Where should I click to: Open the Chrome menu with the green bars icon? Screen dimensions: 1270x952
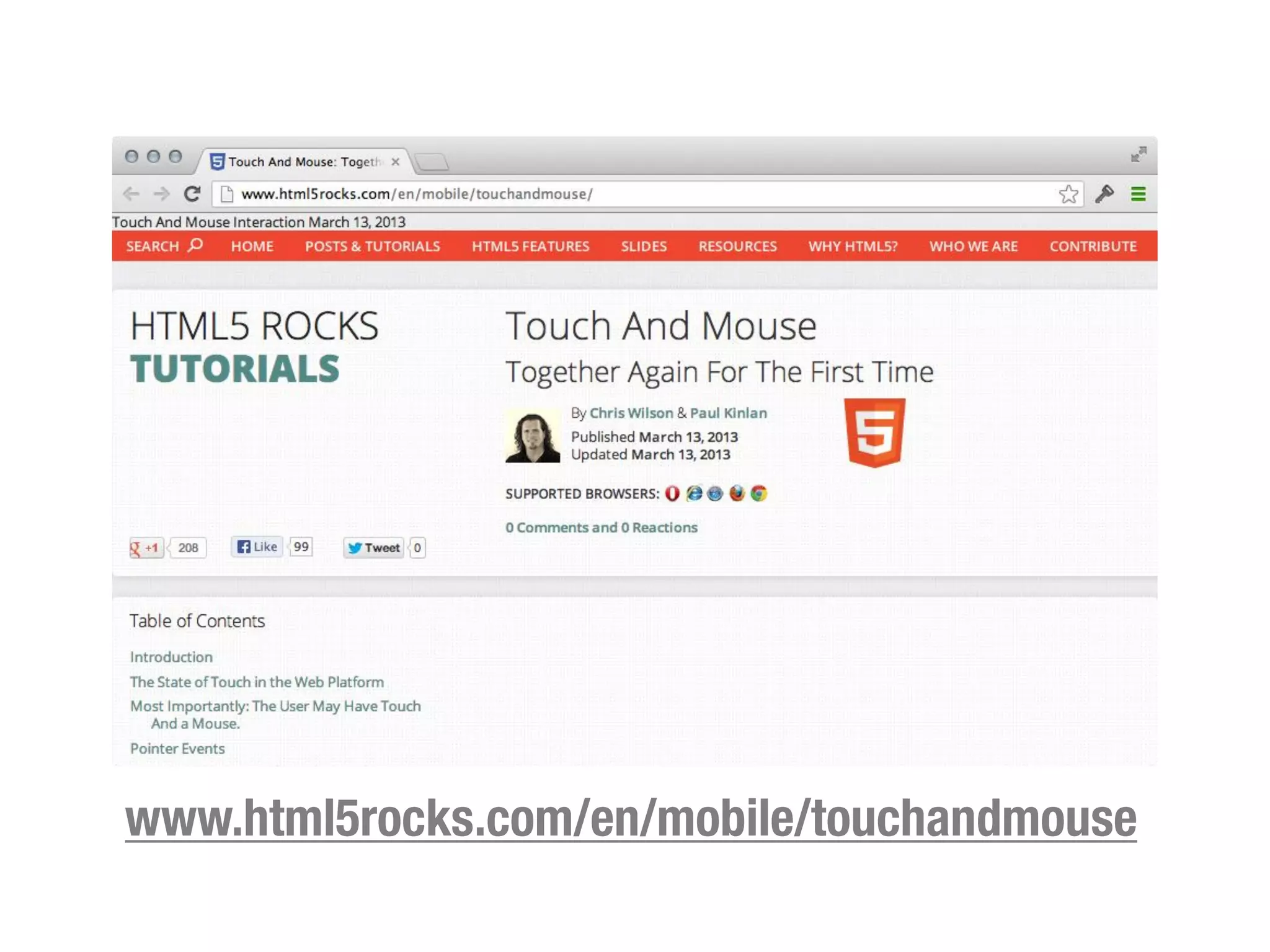[x=1138, y=194]
